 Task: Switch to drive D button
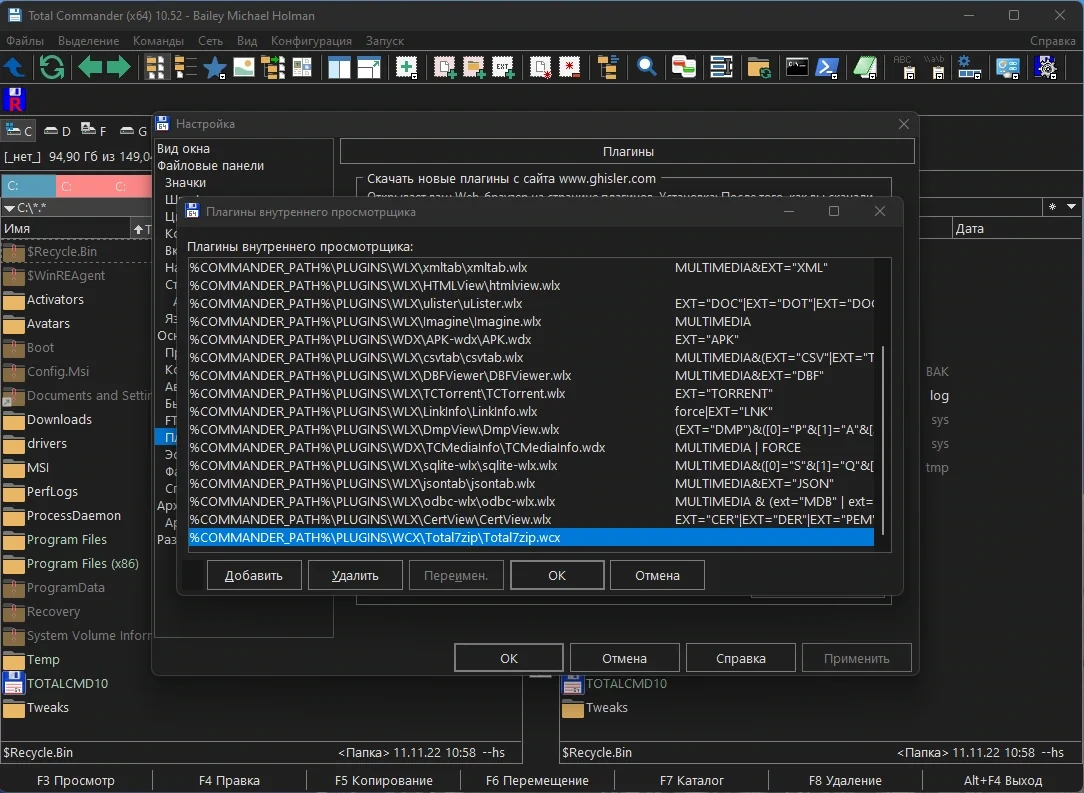[x=57, y=131]
